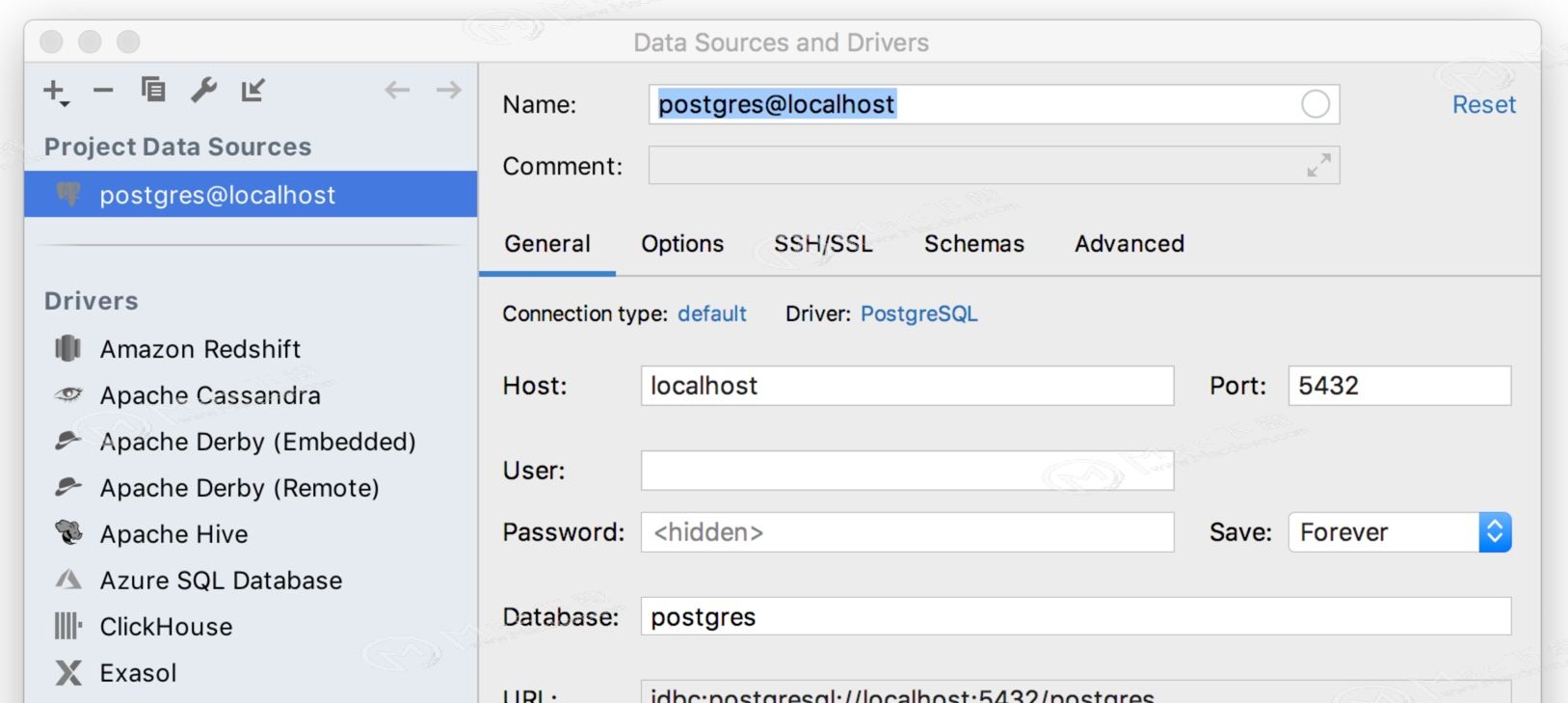Duplicate the selected data source
This screenshot has height=703, width=1568.
153,90
